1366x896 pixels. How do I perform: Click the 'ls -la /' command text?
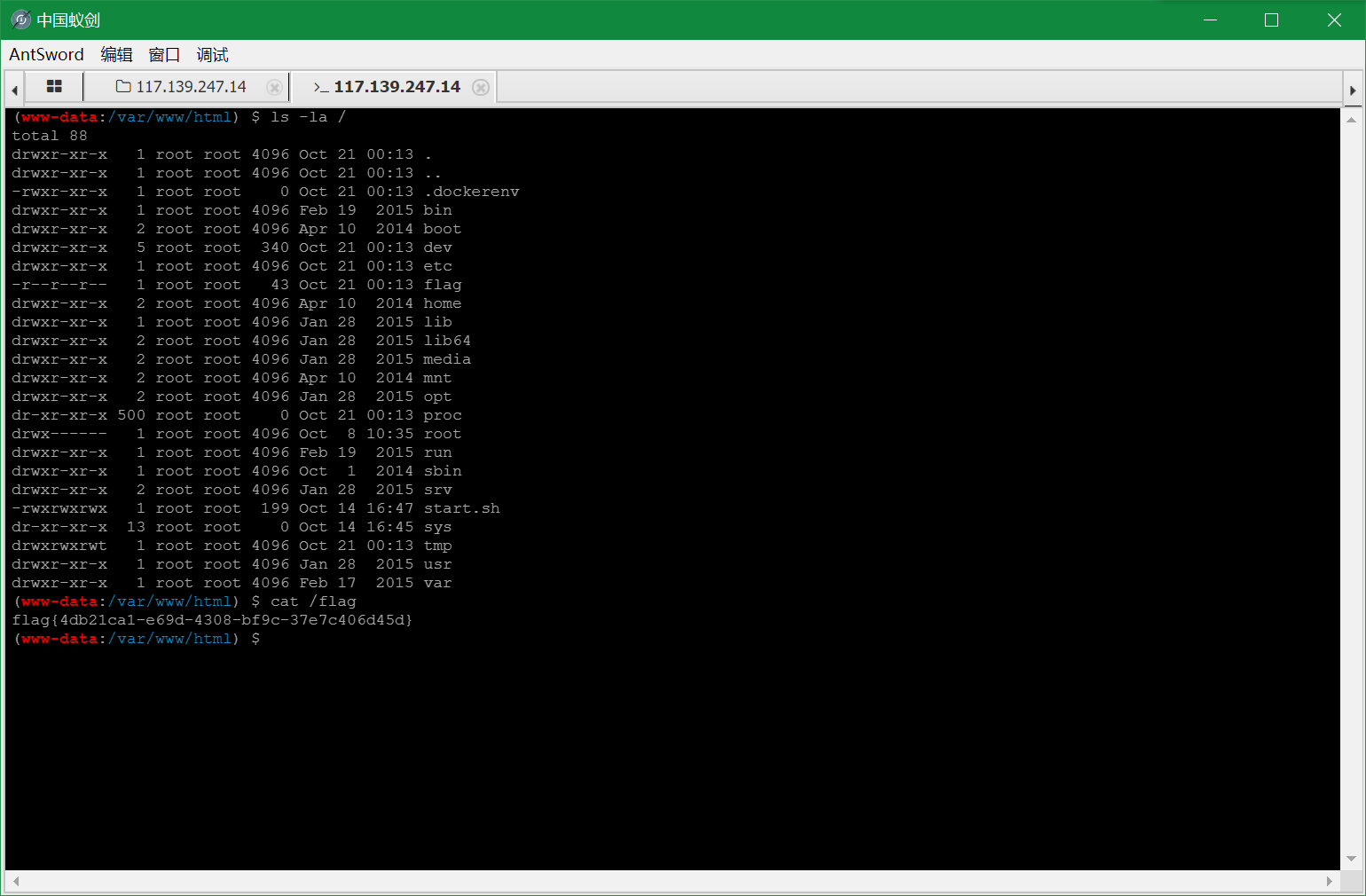[308, 117]
